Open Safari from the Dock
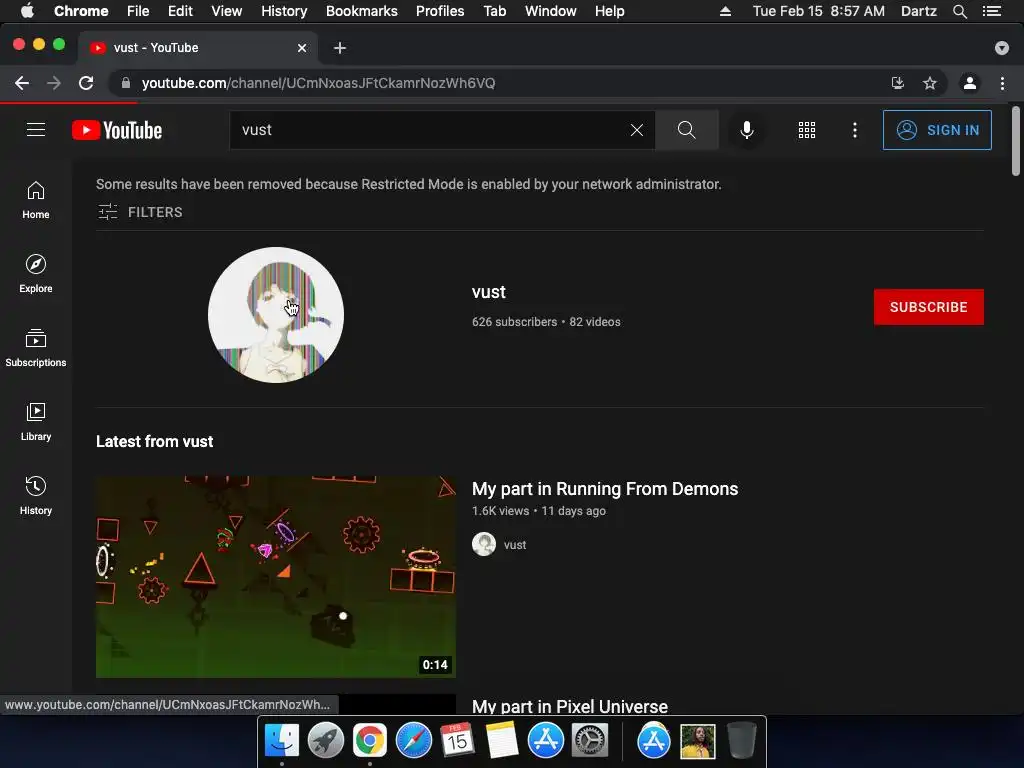Viewport: 1024px width, 768px height. pos(413,741)
